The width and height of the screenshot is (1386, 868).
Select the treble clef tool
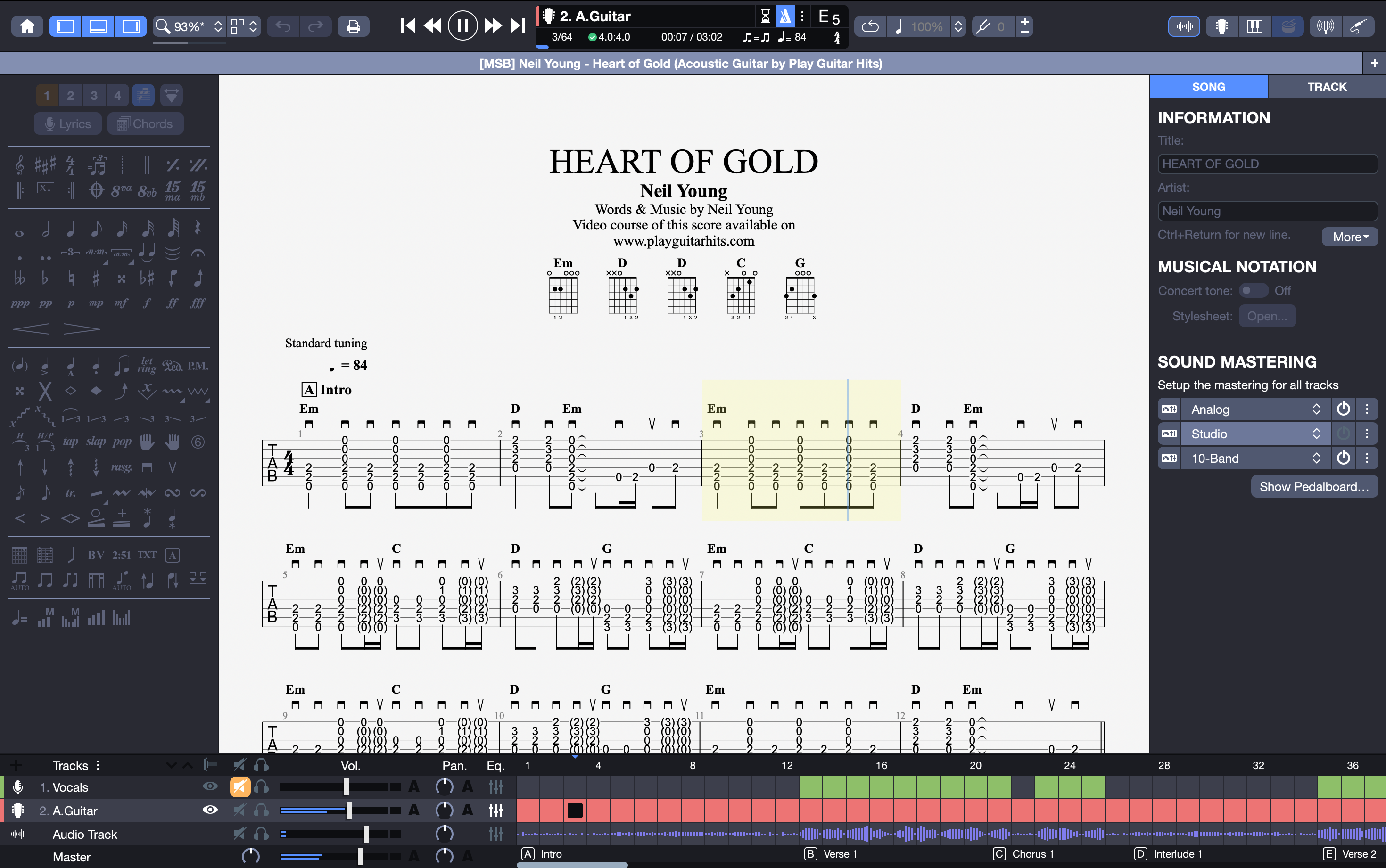tap(19, 165)
